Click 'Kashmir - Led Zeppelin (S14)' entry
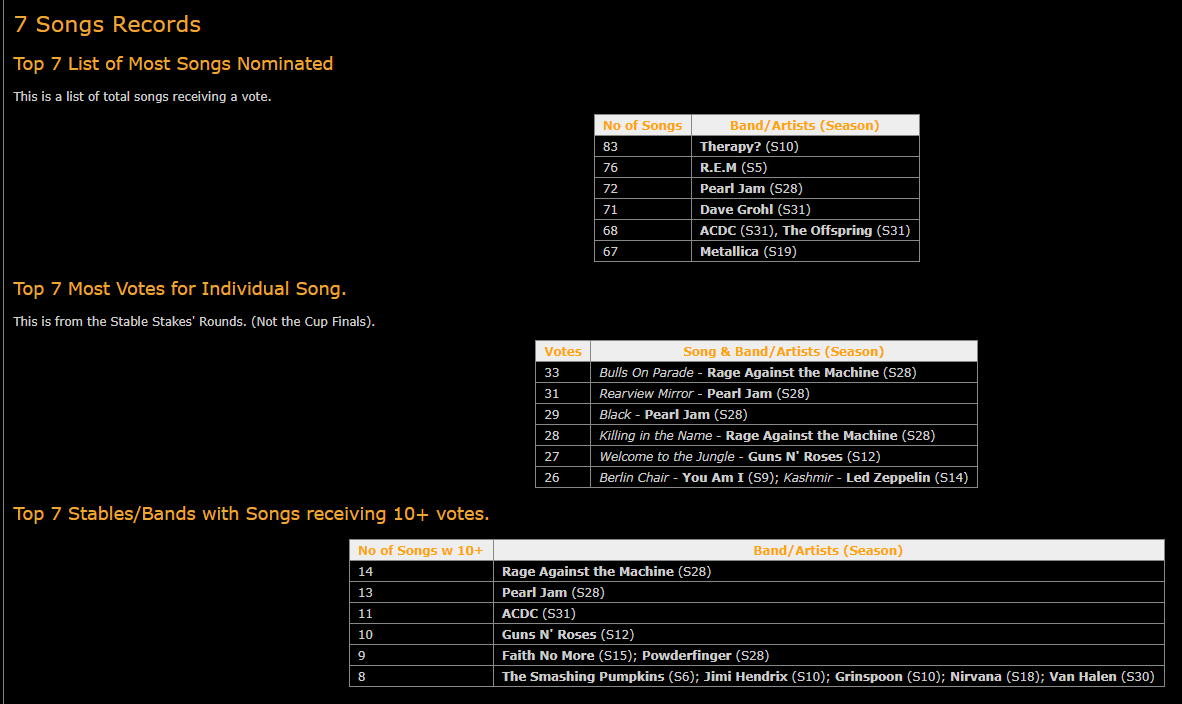1182x704 pixels. pyautogui.click(x=876, y=478)
